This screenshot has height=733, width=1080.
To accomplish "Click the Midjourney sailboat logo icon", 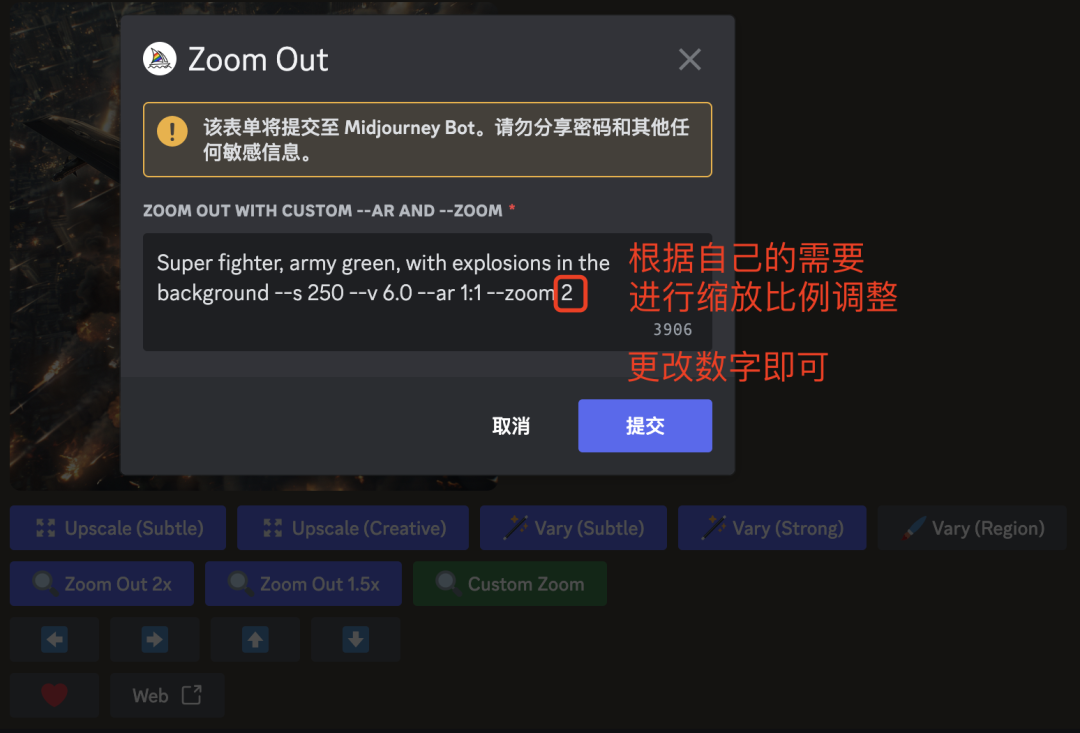I will [160, 59].
